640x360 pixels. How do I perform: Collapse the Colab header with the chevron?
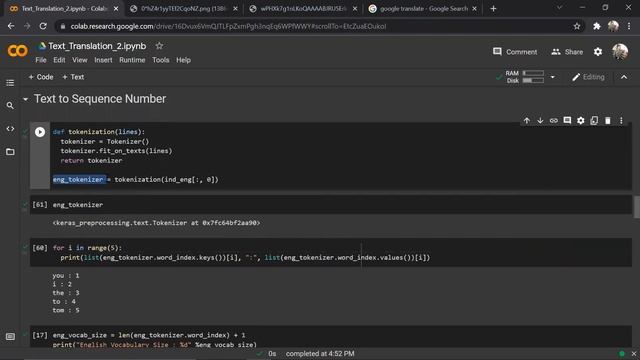[x=624, y=77]
